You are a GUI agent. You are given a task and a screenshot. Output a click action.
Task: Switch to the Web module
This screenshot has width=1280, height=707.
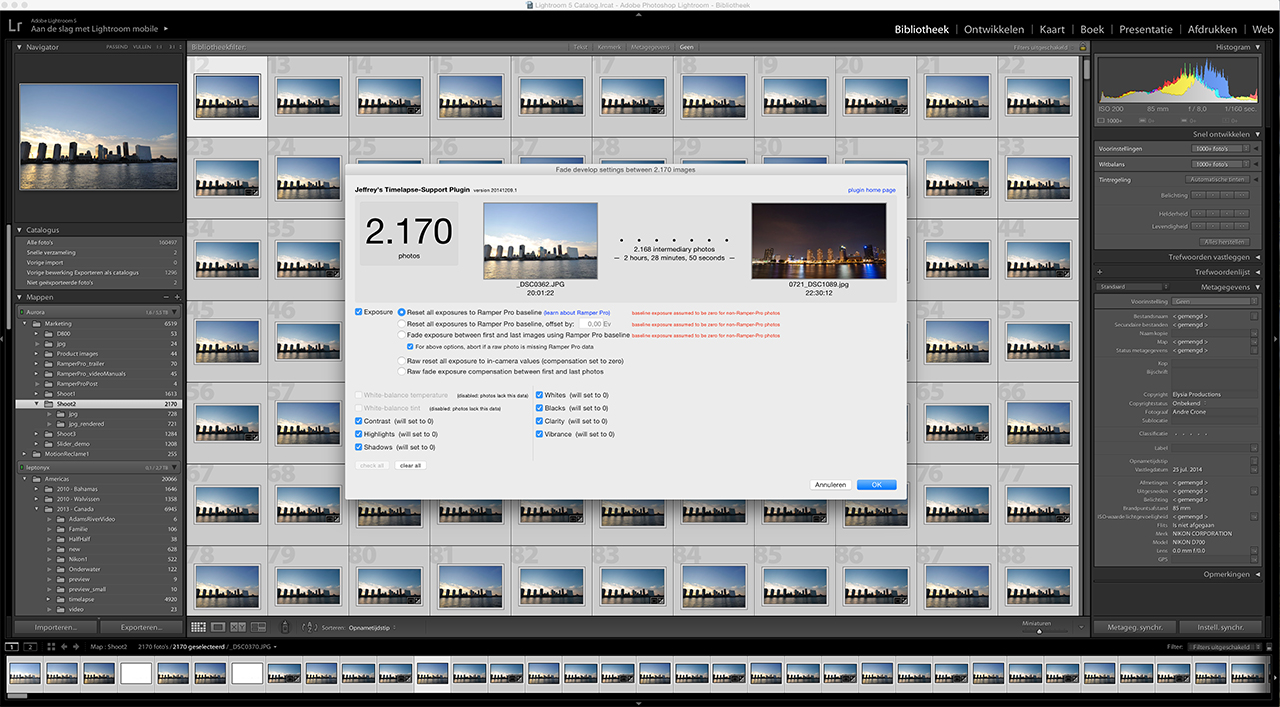[x=1262, y=29]
